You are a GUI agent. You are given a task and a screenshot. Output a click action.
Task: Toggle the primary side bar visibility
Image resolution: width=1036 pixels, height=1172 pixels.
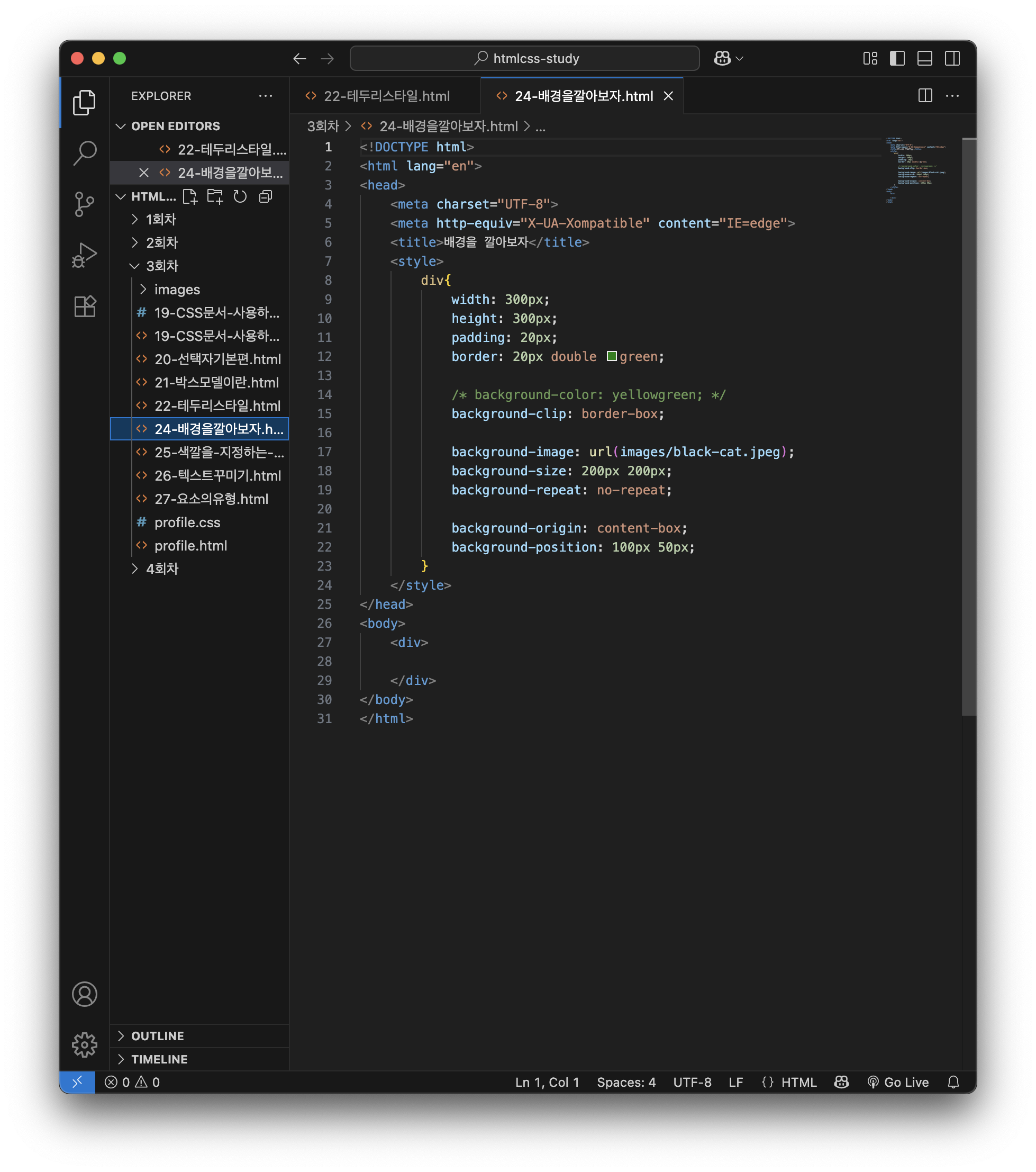[x=897, y=58]
